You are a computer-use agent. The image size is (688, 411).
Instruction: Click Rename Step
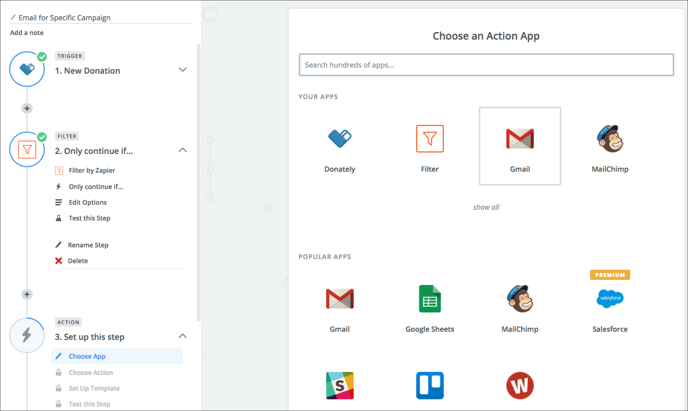pyautogui.click(x=88, y=245)
